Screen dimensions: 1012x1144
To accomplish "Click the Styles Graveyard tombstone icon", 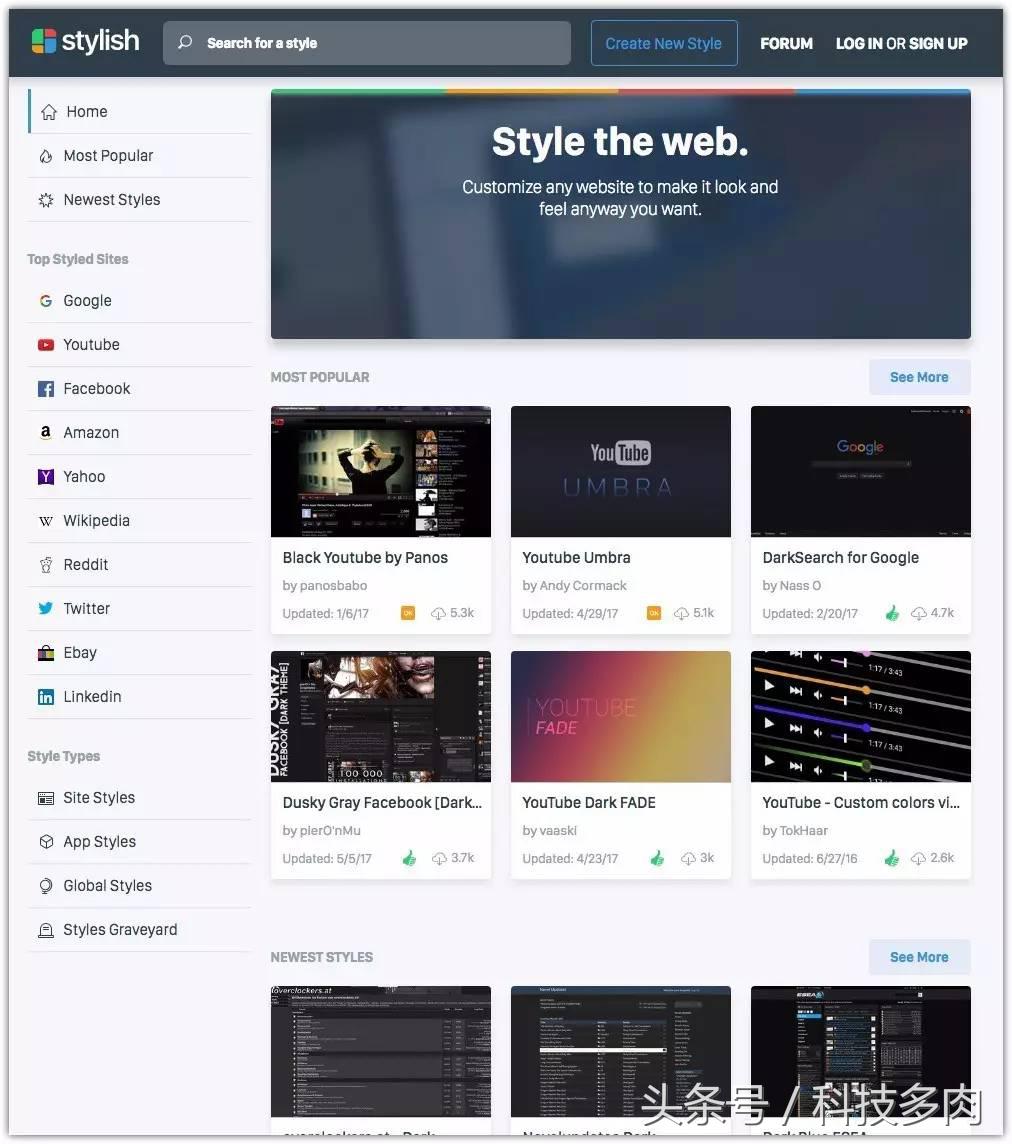I will (x=46, y=930).
